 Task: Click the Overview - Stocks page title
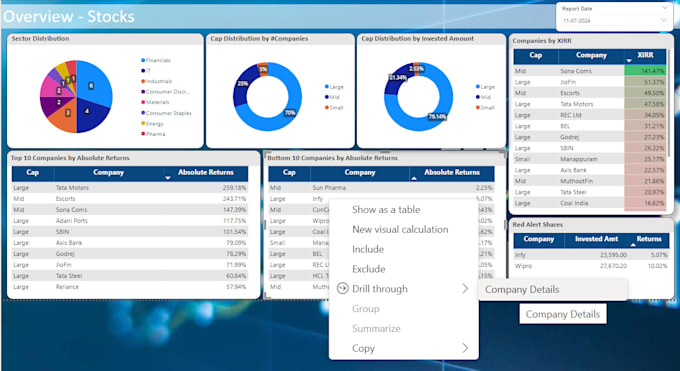pos(69,16)
